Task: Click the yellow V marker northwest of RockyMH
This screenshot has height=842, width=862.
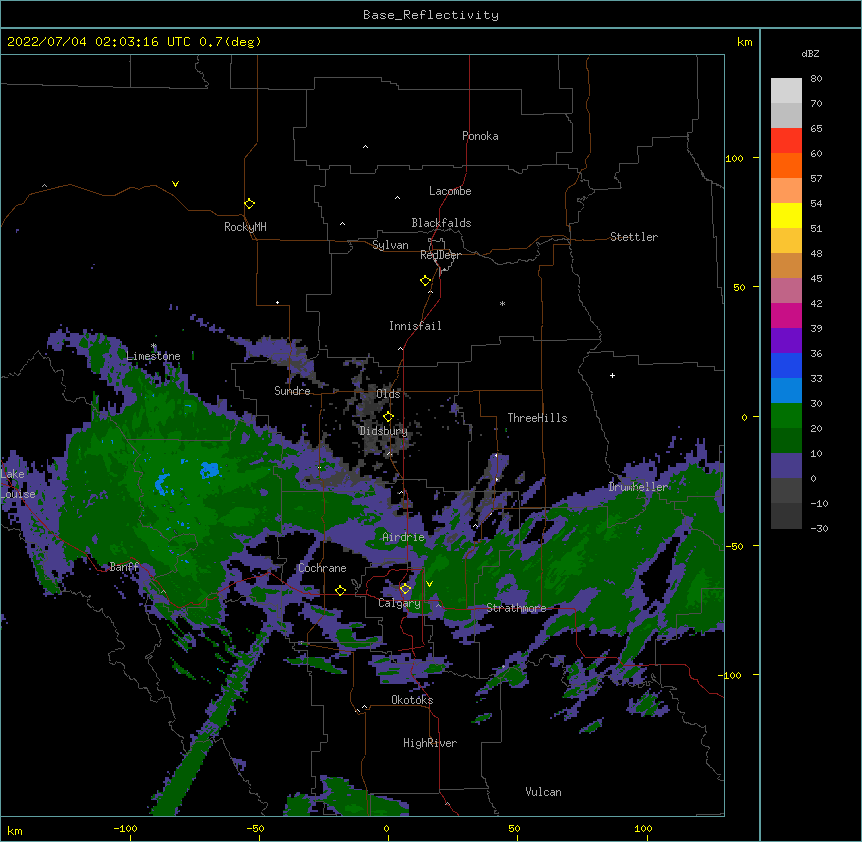Action: 175,184
